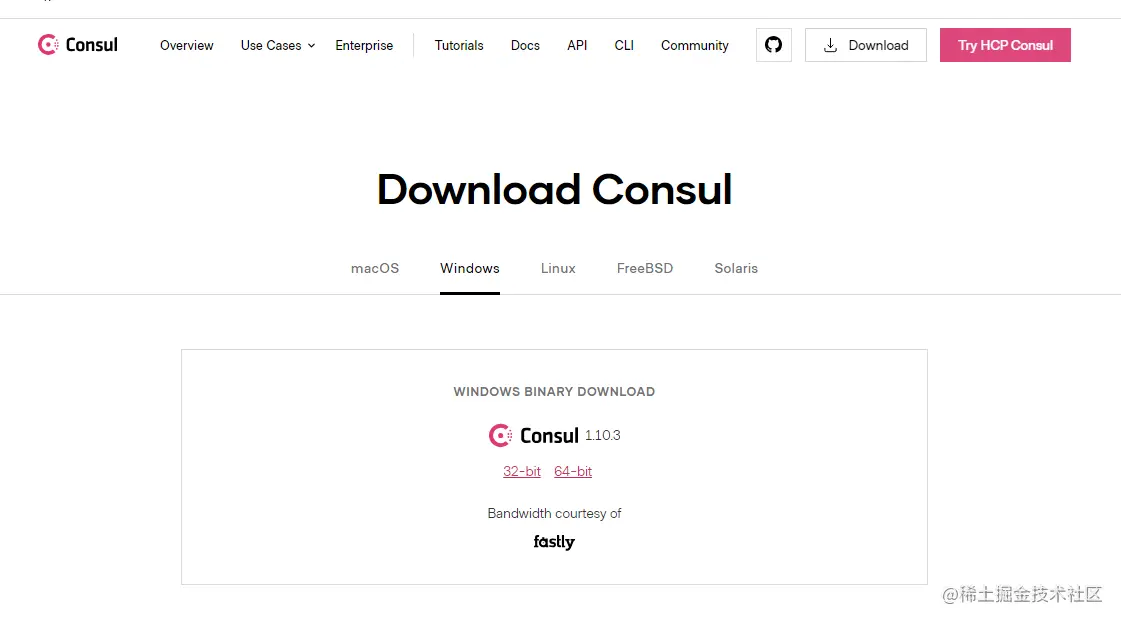This screenshot has height=623, width=1121.
Task: Click the Consul logo in the navbar
Action: (77, 45)
